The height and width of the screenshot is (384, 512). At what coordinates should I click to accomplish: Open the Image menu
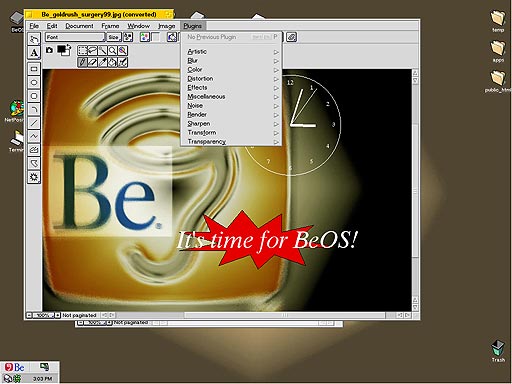pos(166,26)
